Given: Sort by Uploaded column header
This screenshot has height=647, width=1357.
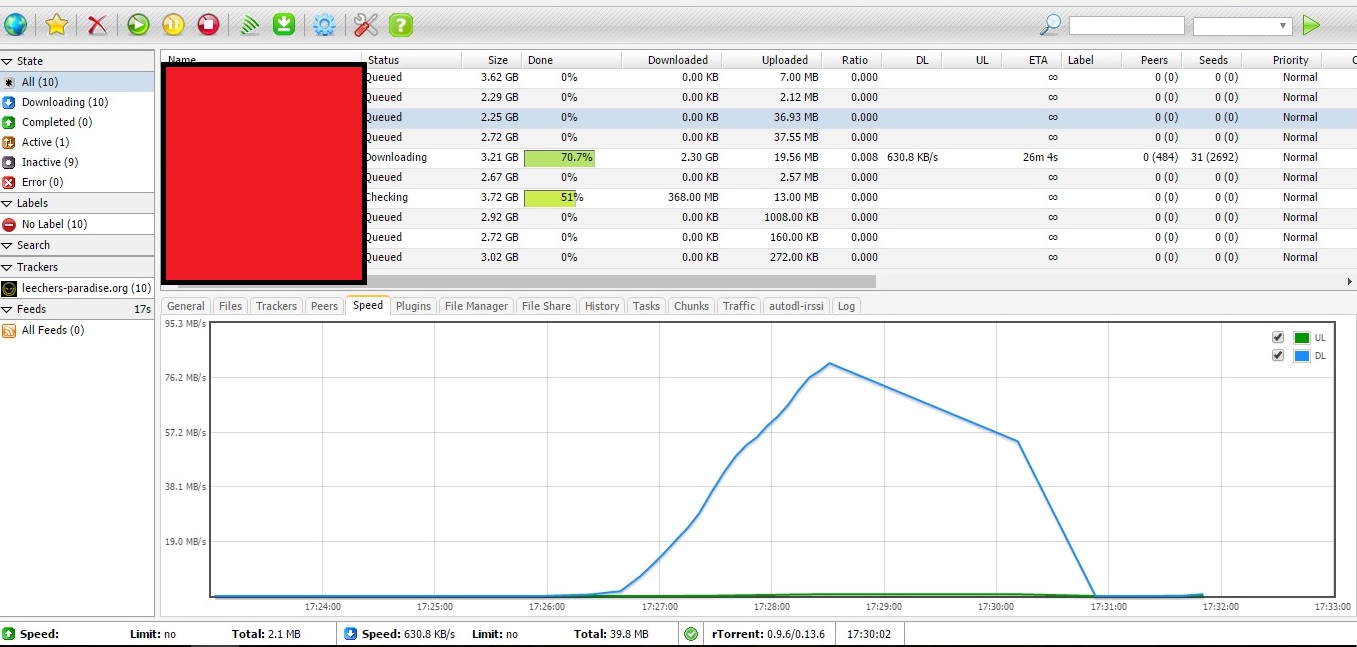Looking at the screenshot, I should (771, 60).
